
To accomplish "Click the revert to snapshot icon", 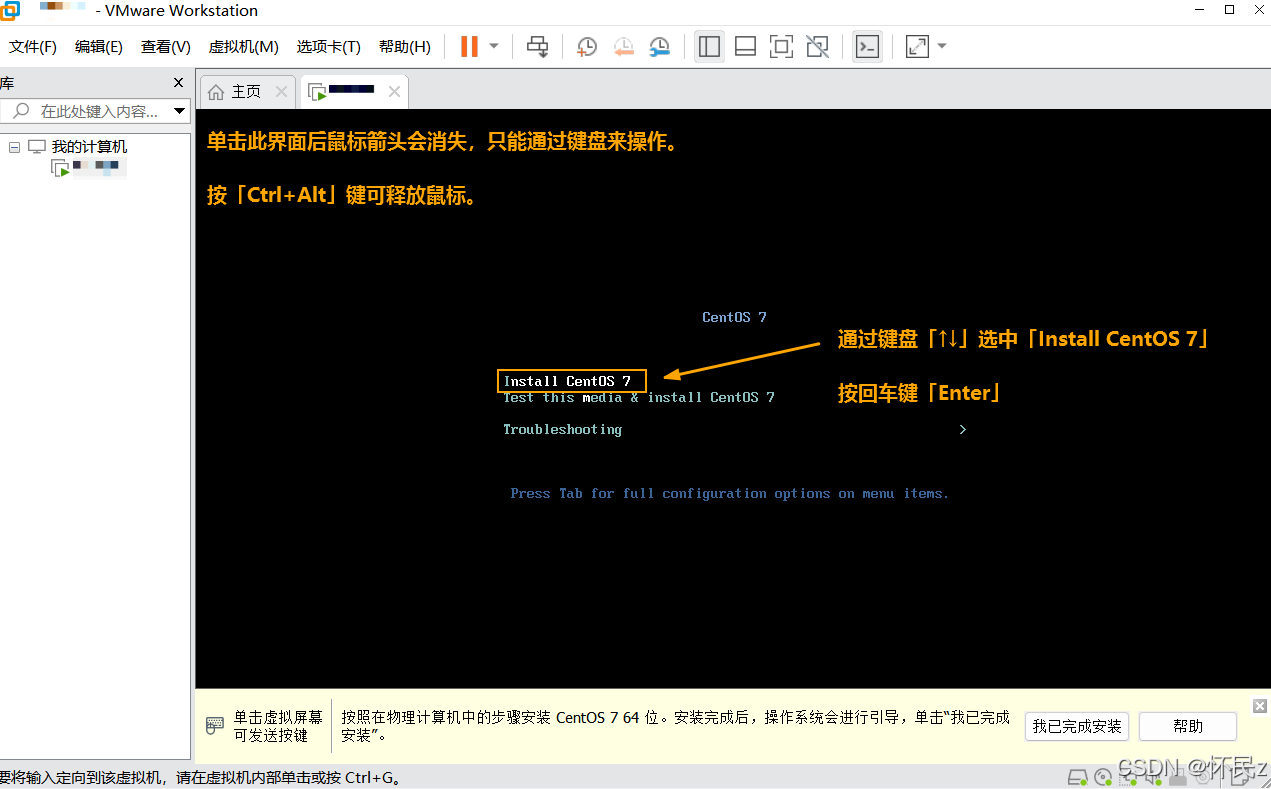I will coord(624,46).
